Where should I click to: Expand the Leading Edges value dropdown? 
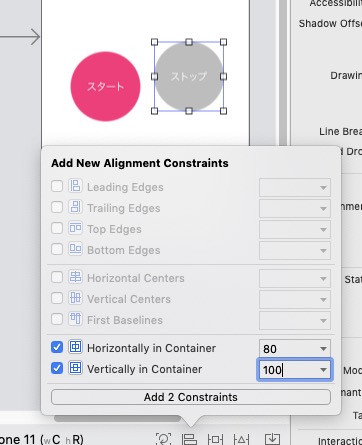tap(323, 187)
